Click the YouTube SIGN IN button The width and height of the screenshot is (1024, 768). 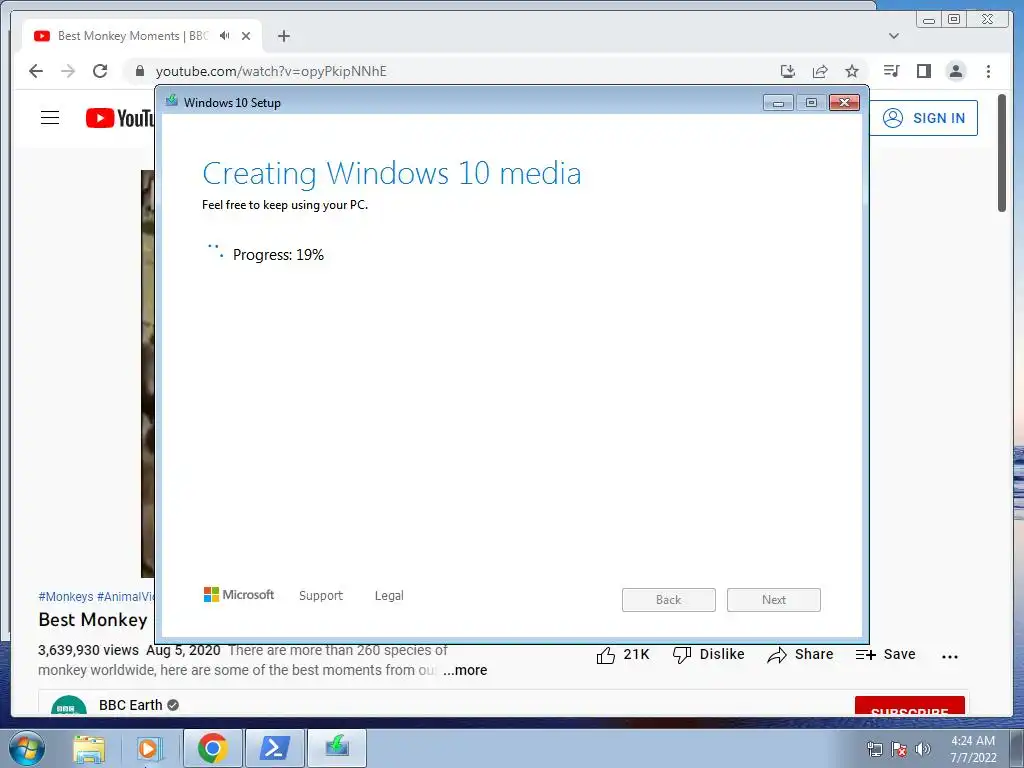[x=924, y=118]
